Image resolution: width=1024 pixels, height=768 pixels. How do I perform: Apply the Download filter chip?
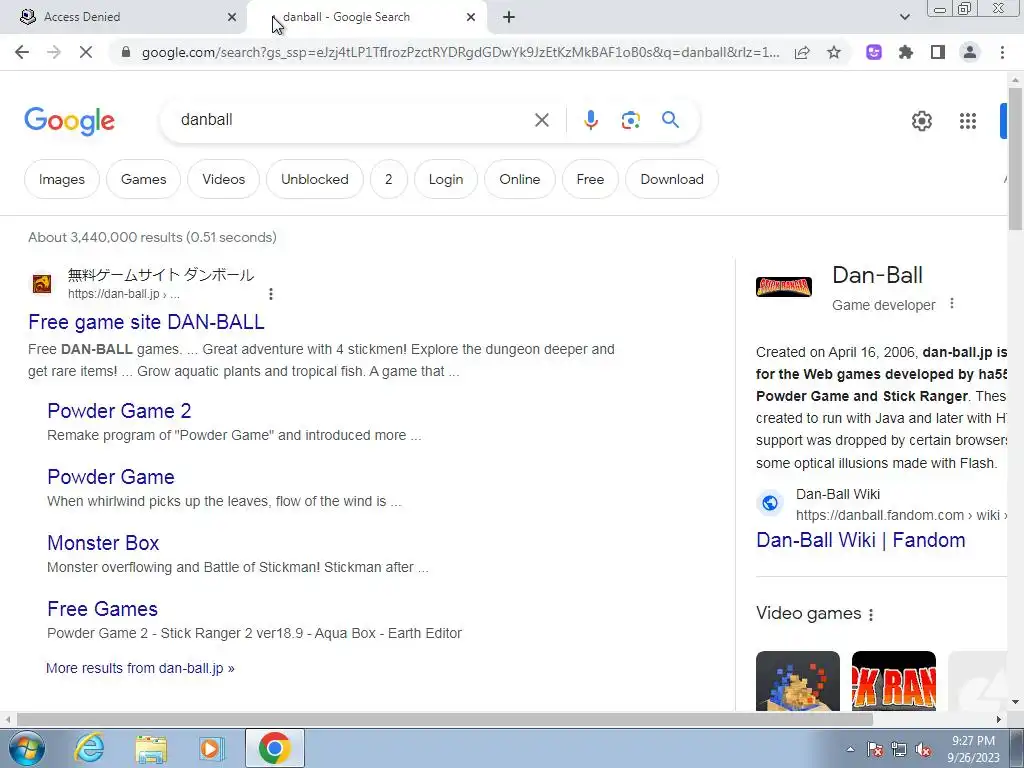pos(672,179)
